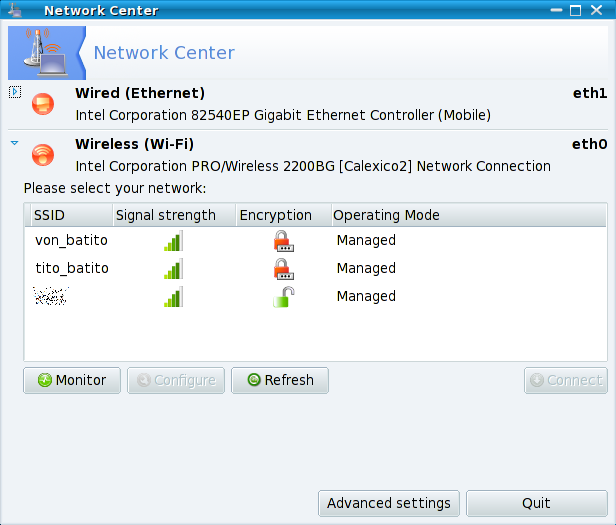
Task: Sort by Signal strength column header
Action: [172, 215]
